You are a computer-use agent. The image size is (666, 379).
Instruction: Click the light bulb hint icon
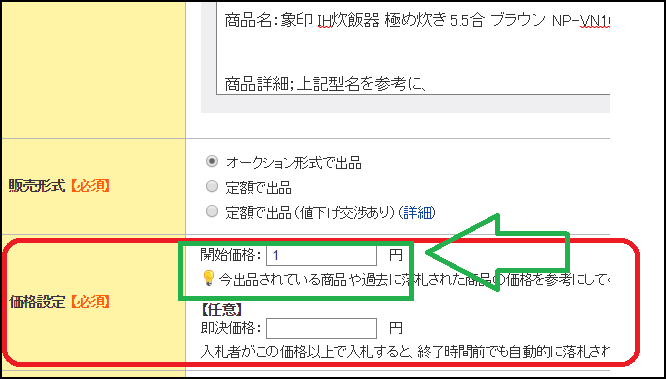point(209,279)
